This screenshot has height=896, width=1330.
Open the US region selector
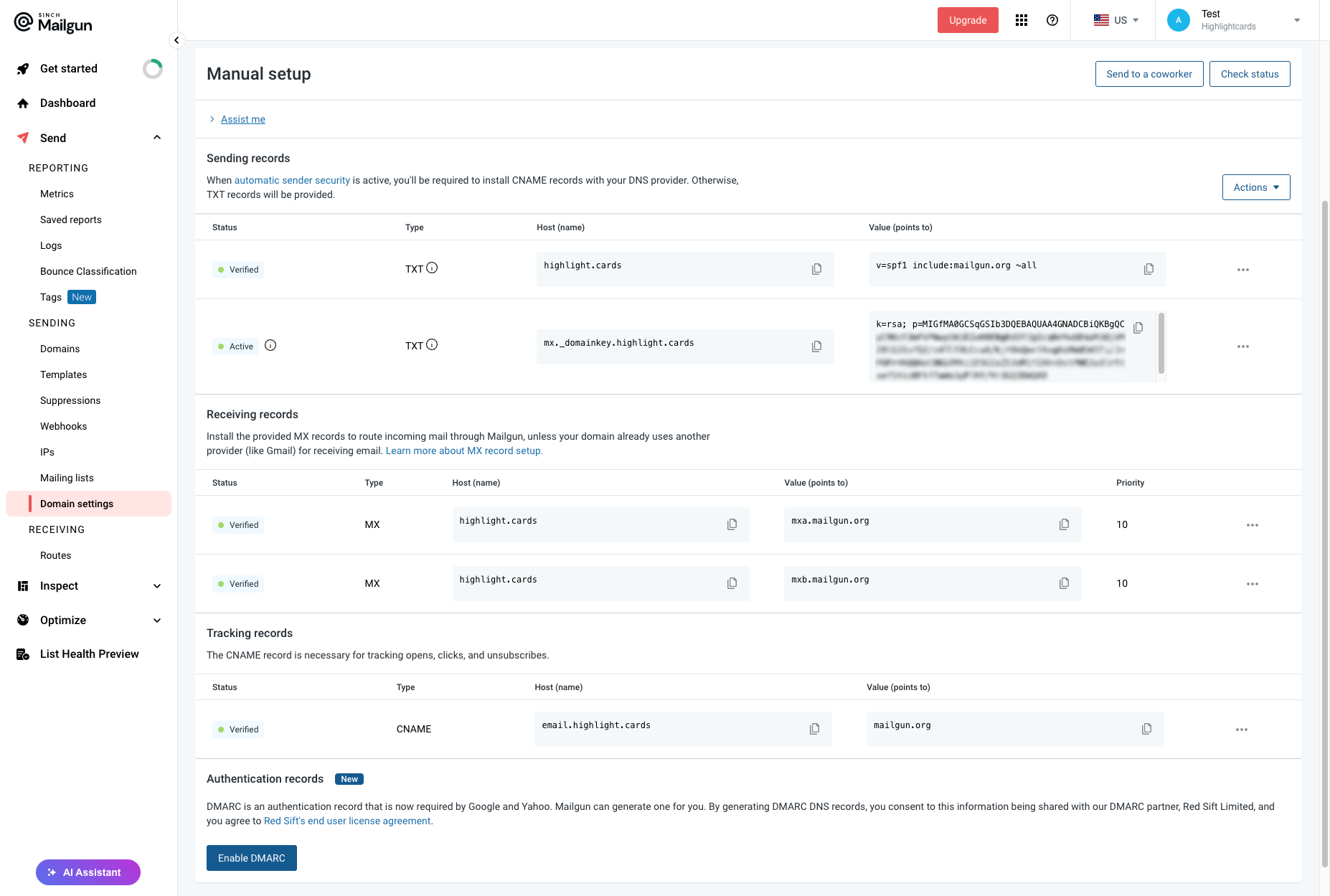click(1116, 20)
